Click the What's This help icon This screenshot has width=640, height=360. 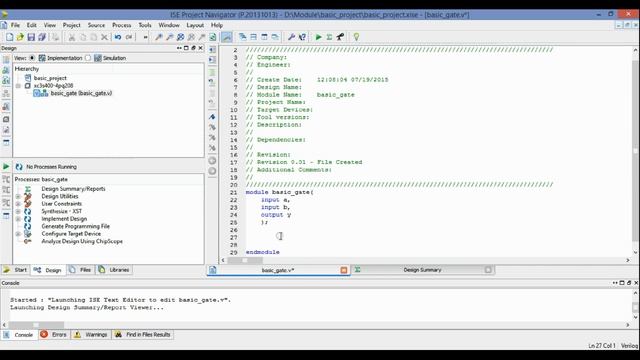(302, 37)
